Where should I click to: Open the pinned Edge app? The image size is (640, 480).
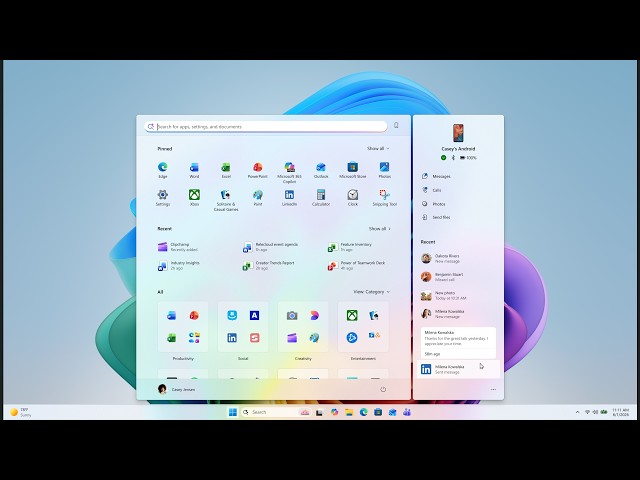162,170
